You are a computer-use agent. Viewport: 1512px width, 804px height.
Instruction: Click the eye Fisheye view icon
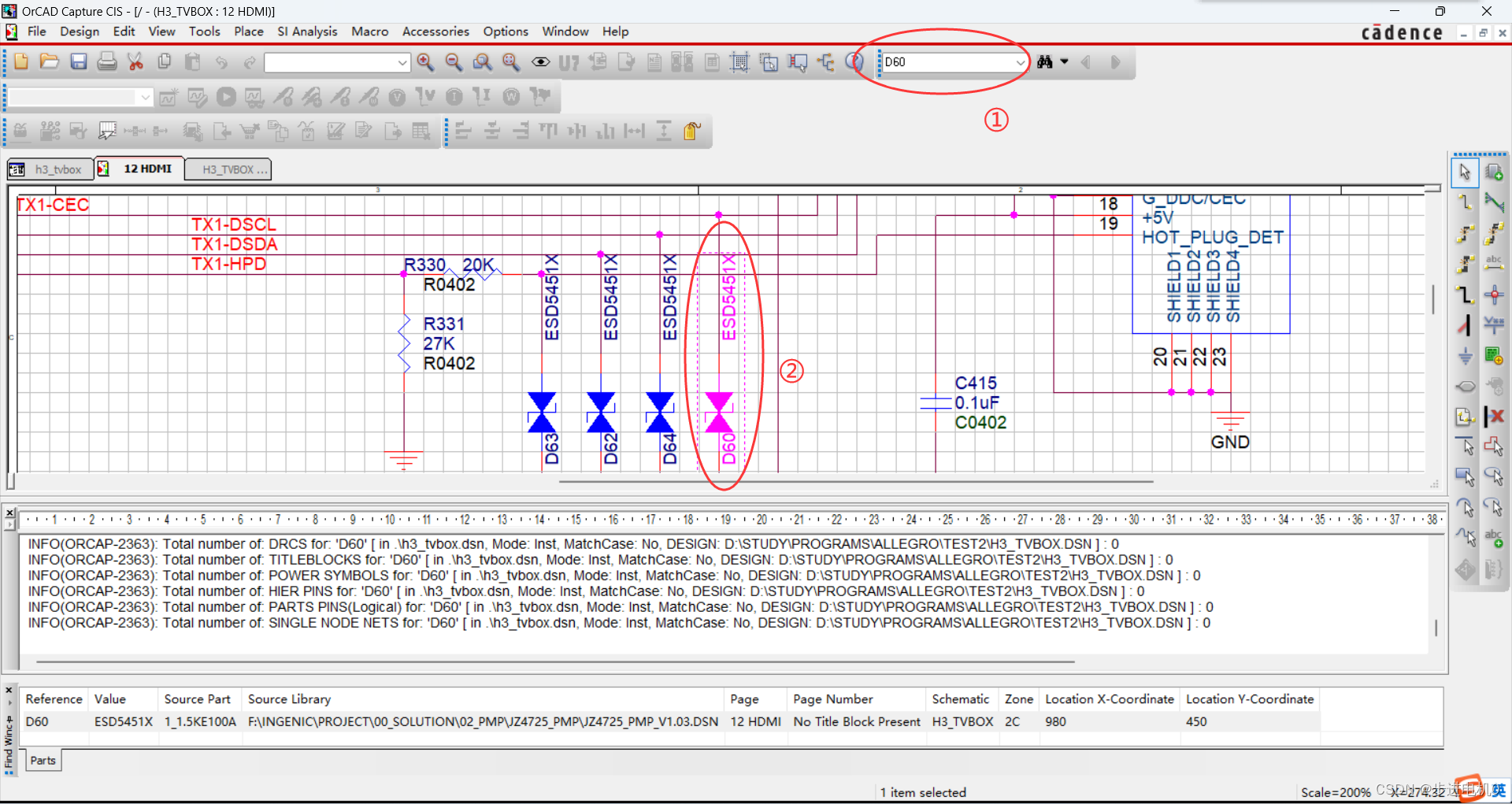tap(540, 62)
